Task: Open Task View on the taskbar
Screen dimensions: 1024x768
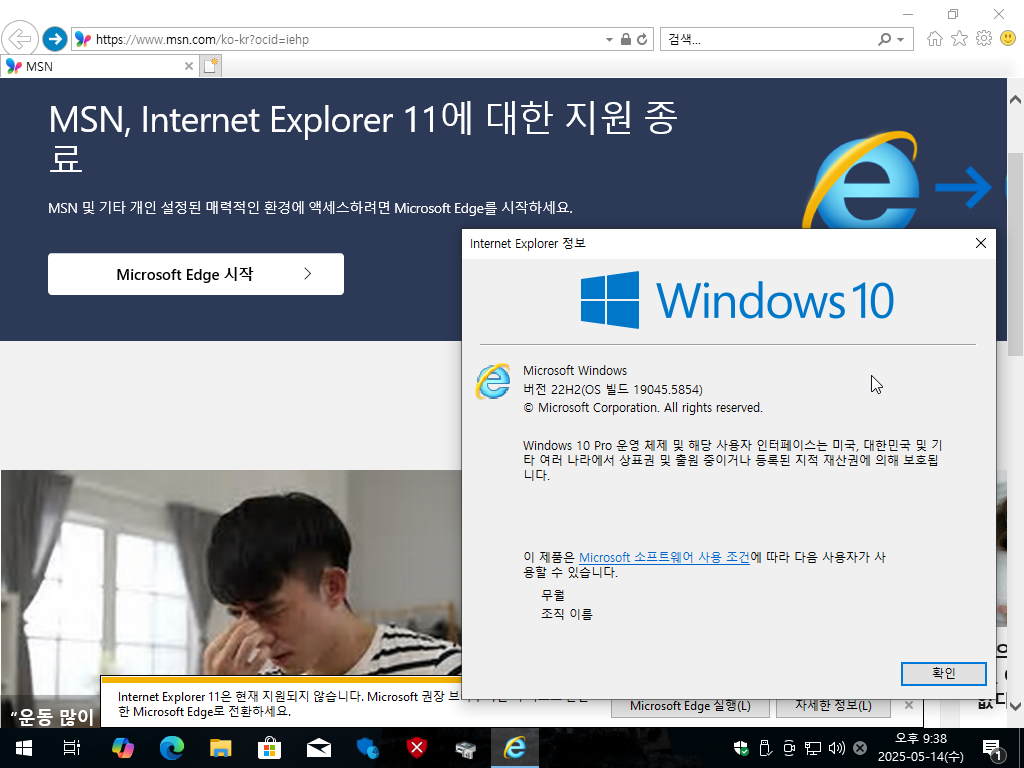Action: (x=72, y=748)
